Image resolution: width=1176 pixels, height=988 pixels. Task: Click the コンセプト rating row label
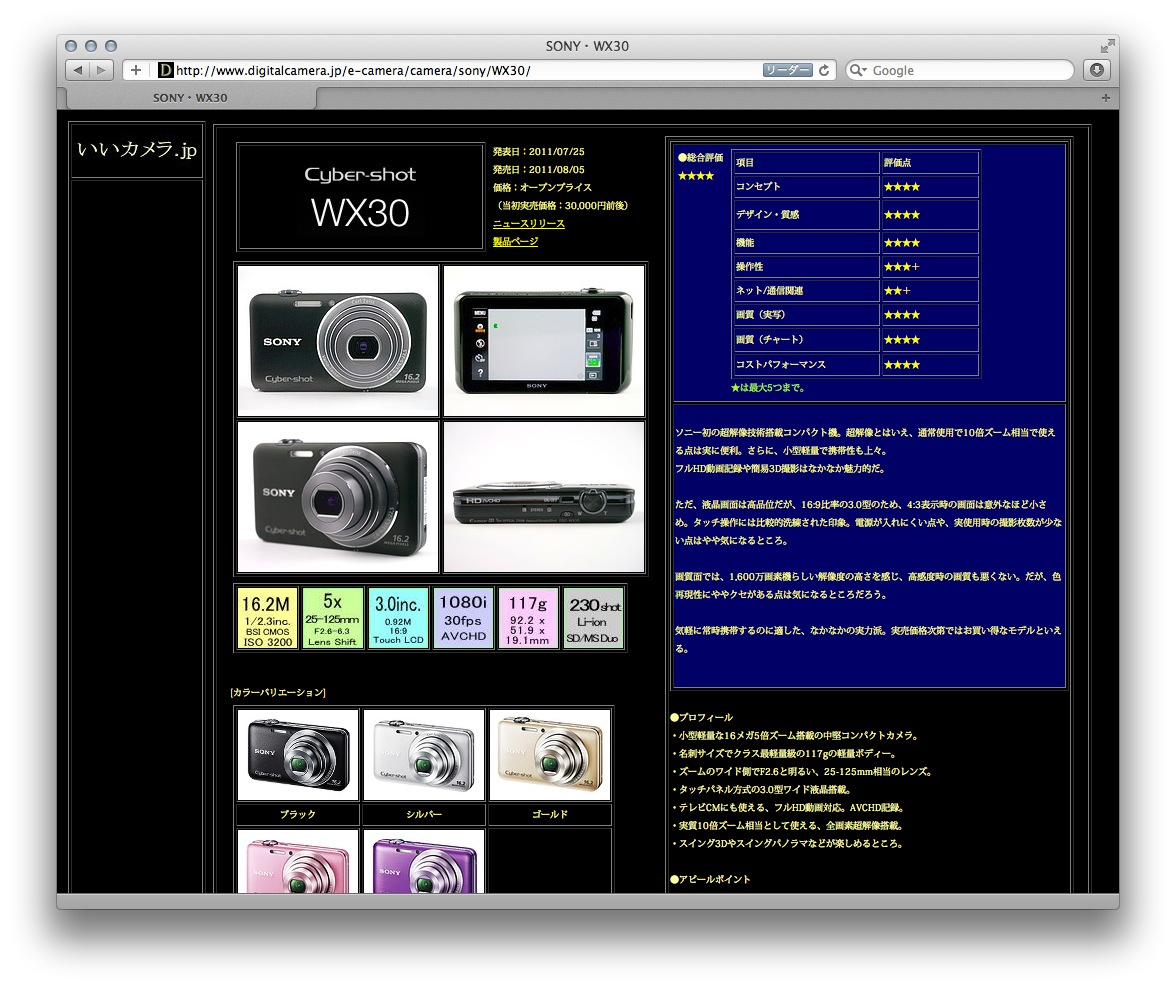pos(758,186)
